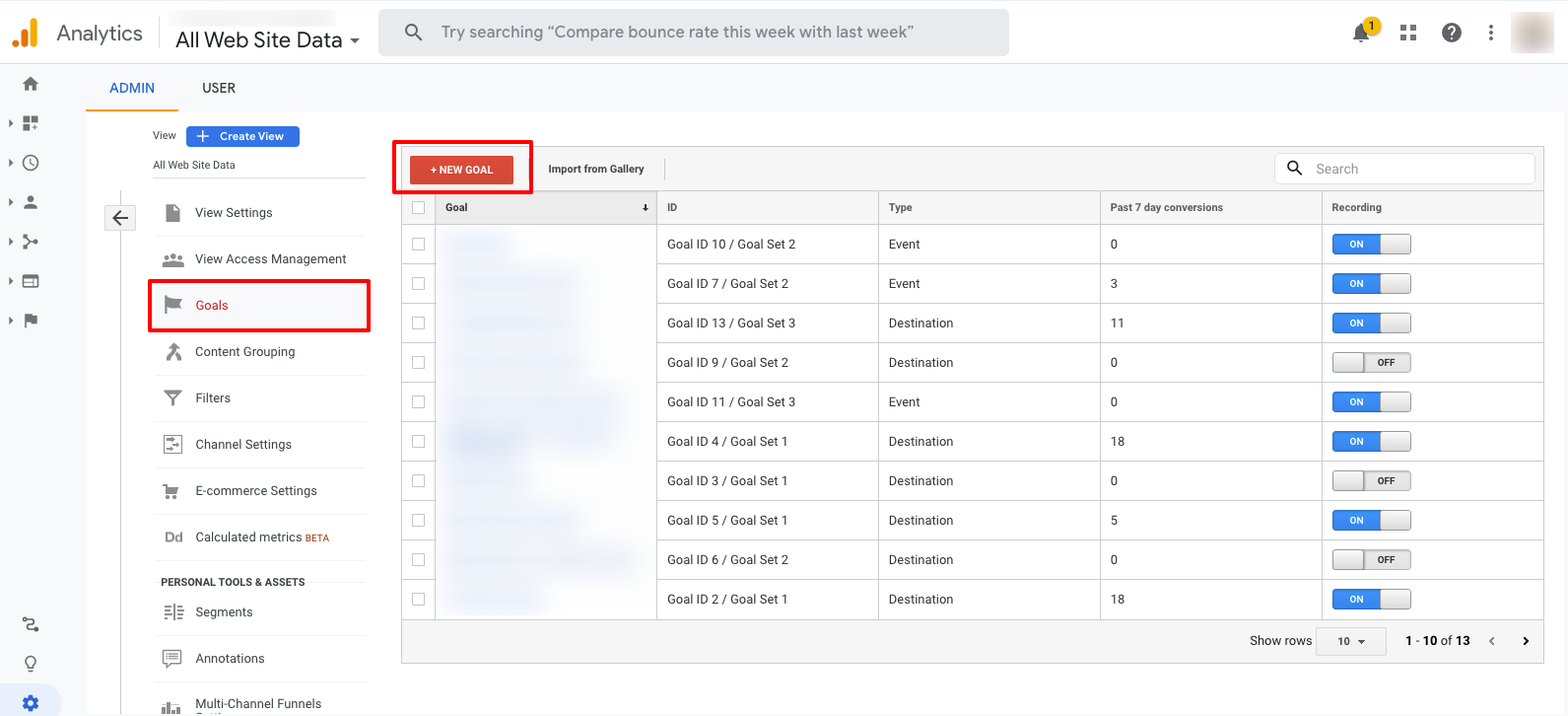
Task: Open the Show rows count dropdown
Action: click(1350, 641)
